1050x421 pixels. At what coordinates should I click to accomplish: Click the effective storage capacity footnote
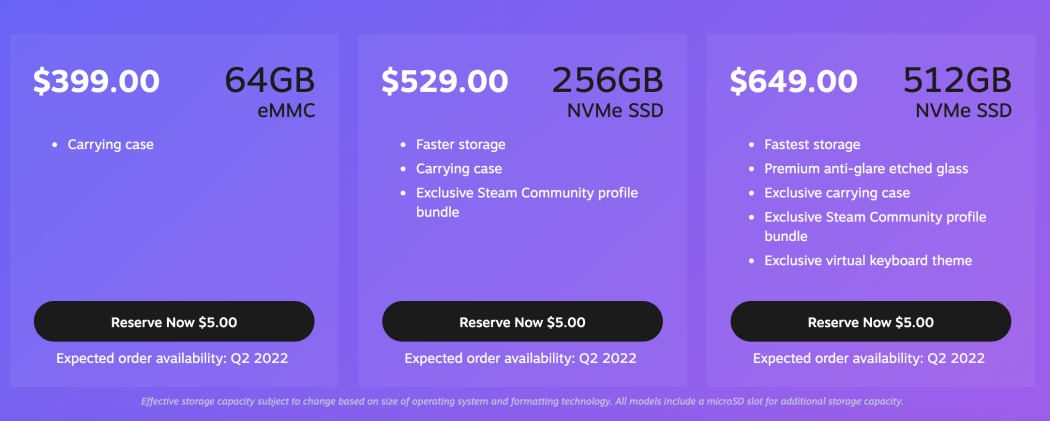(x=522, y=401)
